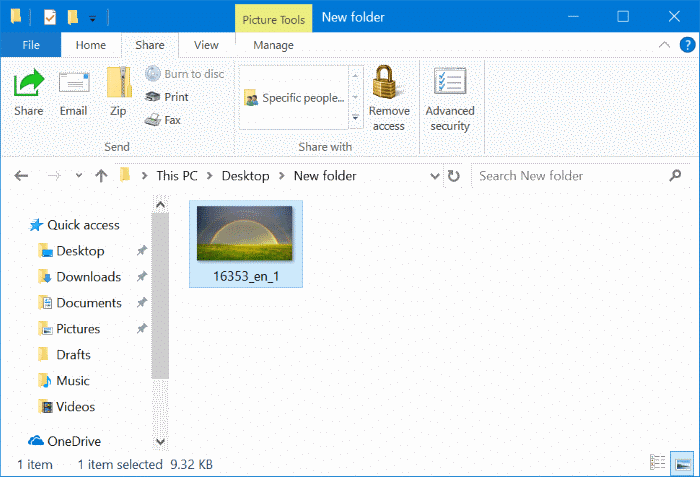Print the selected picture
This screenshot has height=477, width=700.
point(167,97)
